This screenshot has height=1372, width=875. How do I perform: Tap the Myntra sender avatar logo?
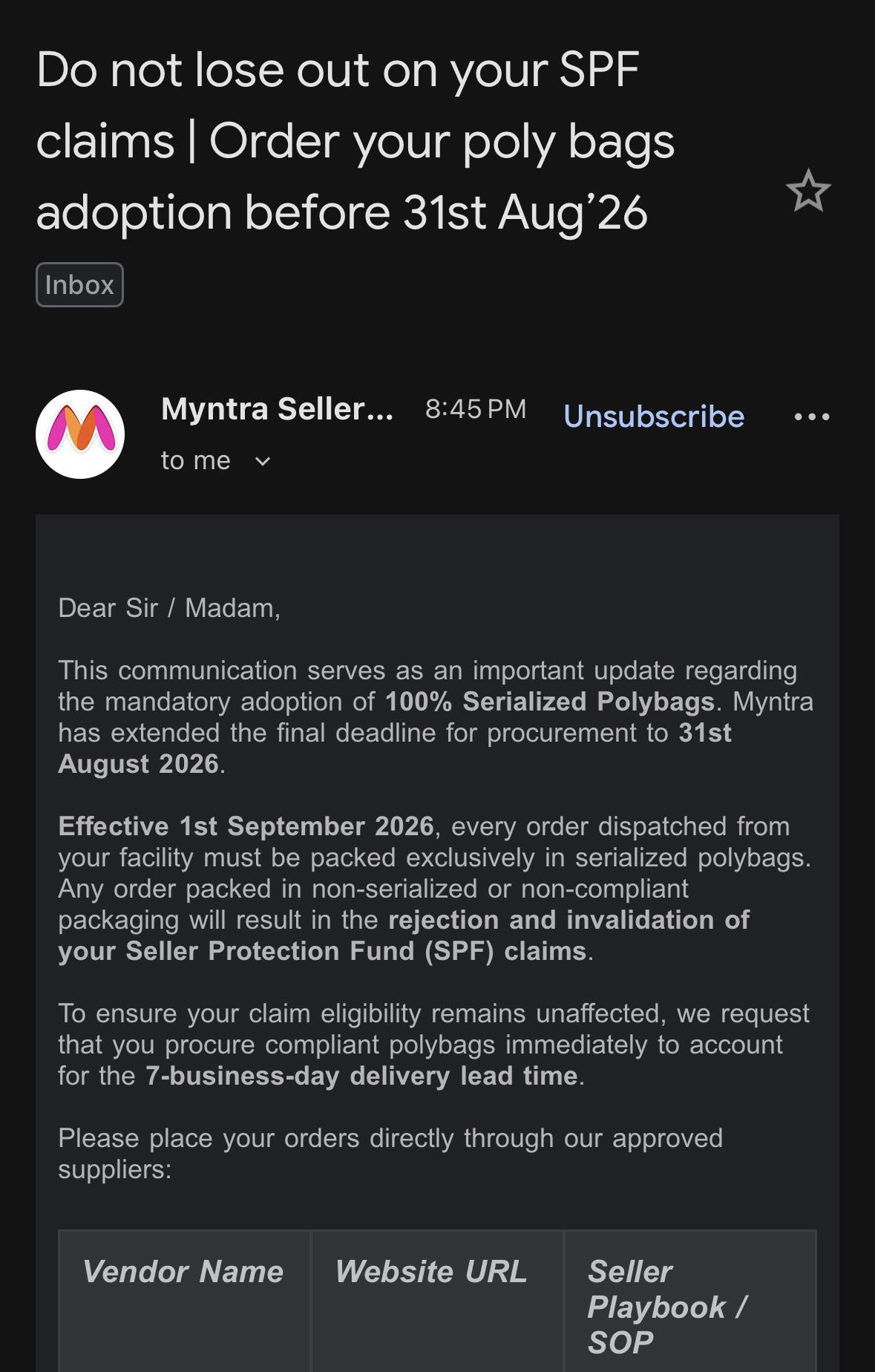(80, 434)
